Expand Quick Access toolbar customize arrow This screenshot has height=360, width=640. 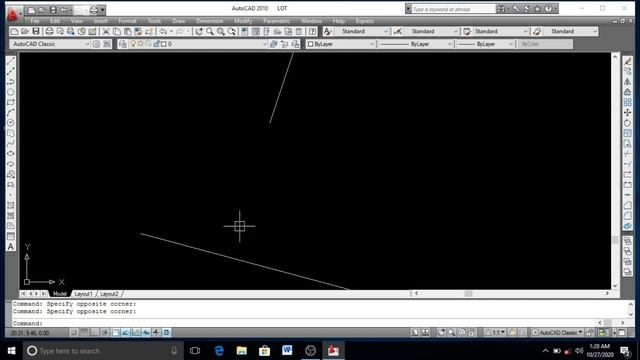[x=103, y=9]
